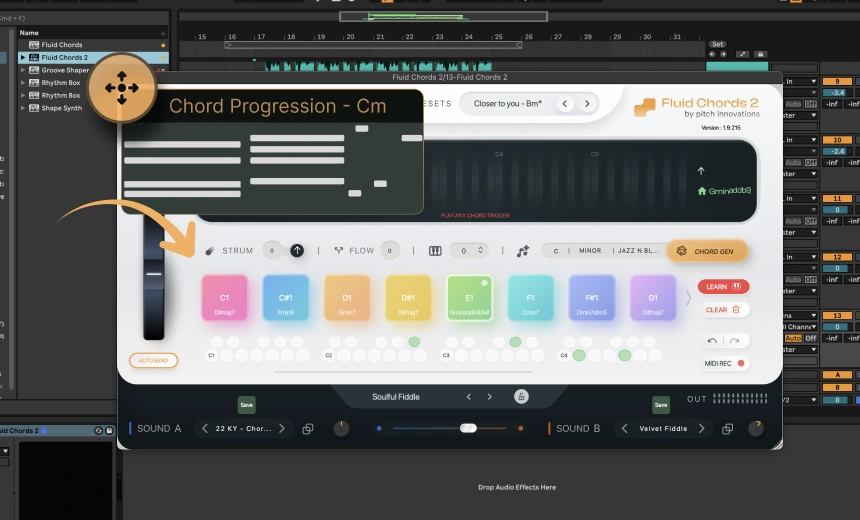Select next Sound B preset
Image resolution: width=860 pixels, height=520 pixels.
701,428
